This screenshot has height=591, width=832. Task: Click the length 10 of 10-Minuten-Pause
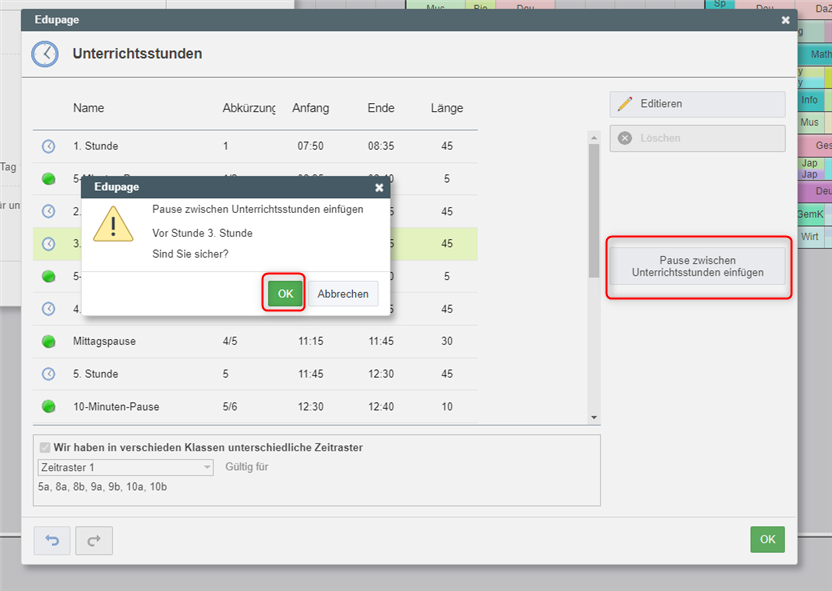point(447,407)
